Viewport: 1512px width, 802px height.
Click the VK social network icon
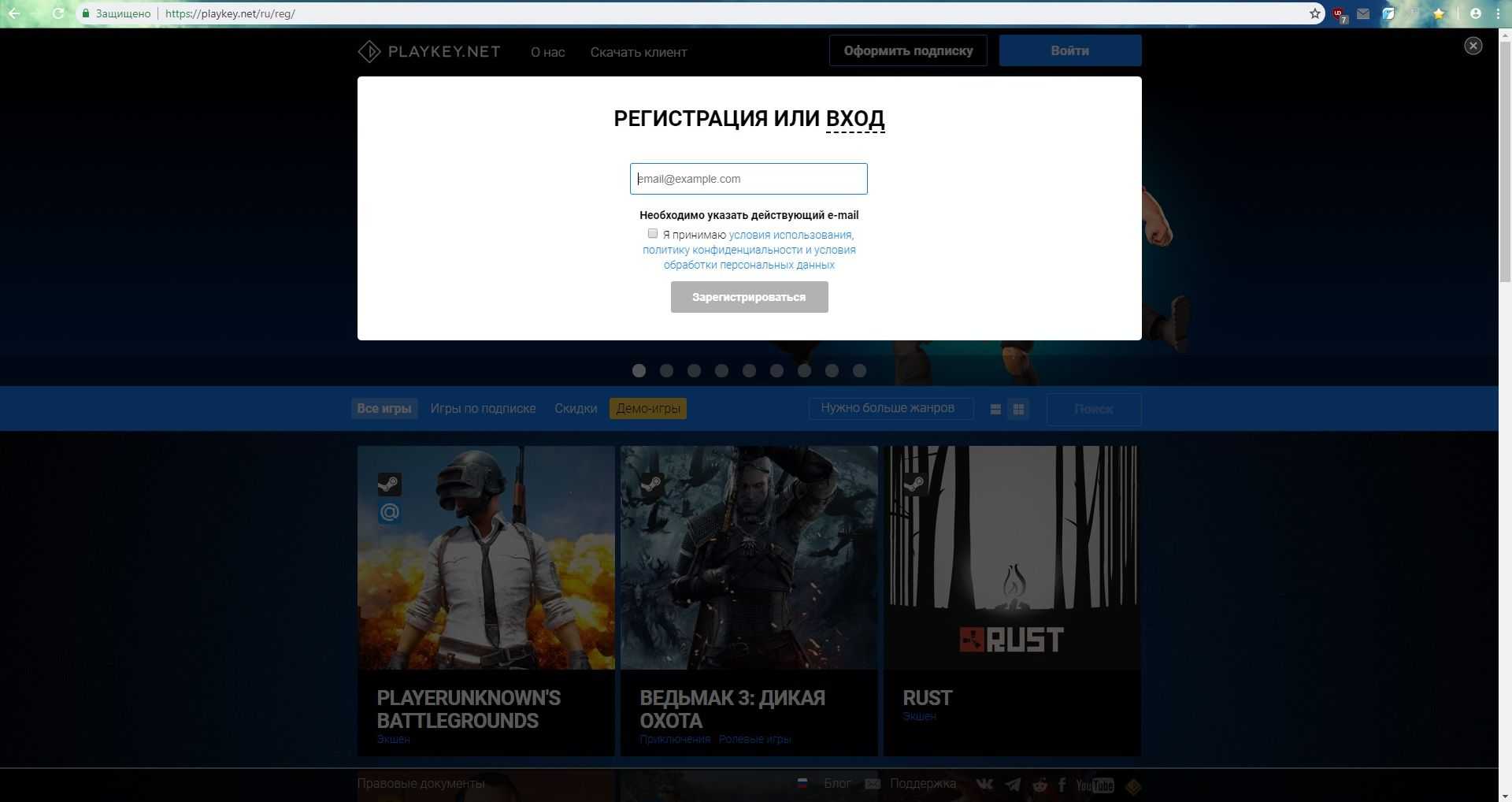(984, 784)
